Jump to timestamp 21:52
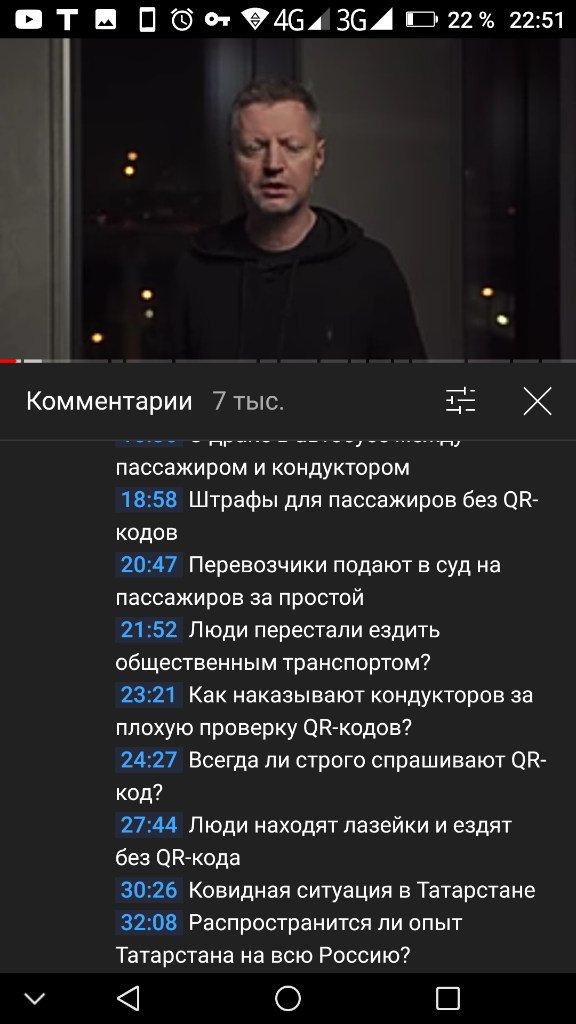576x1024 pixels. click(x=149, y=630)
